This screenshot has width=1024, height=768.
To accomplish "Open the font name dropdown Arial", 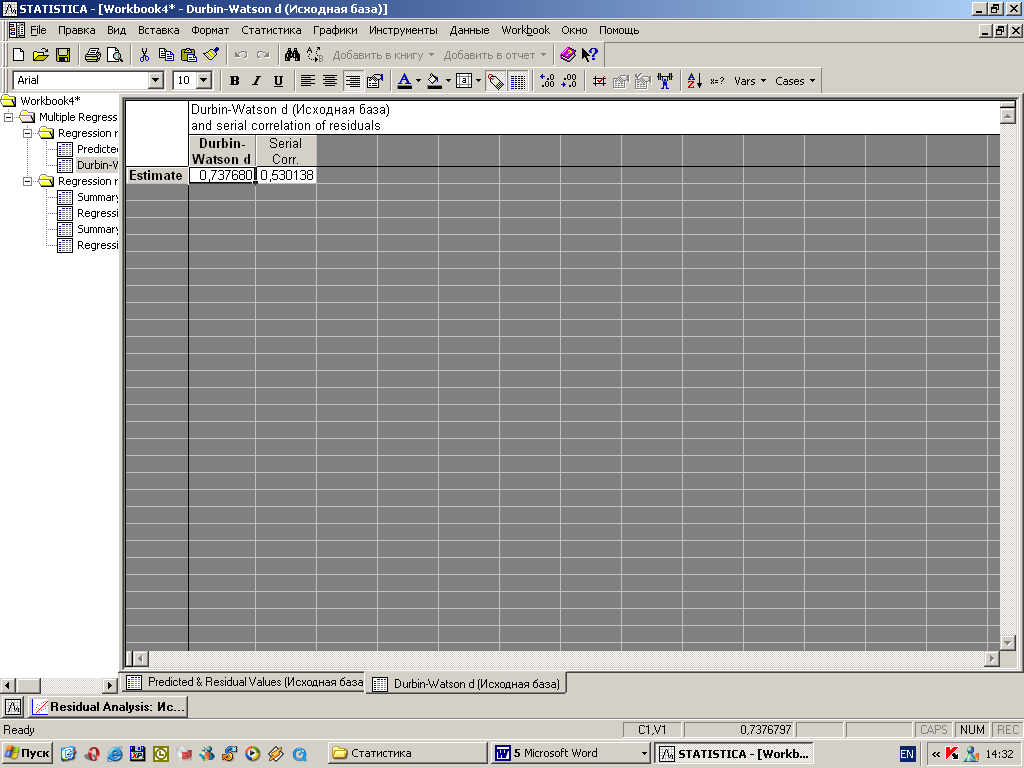I will [155, 80].
